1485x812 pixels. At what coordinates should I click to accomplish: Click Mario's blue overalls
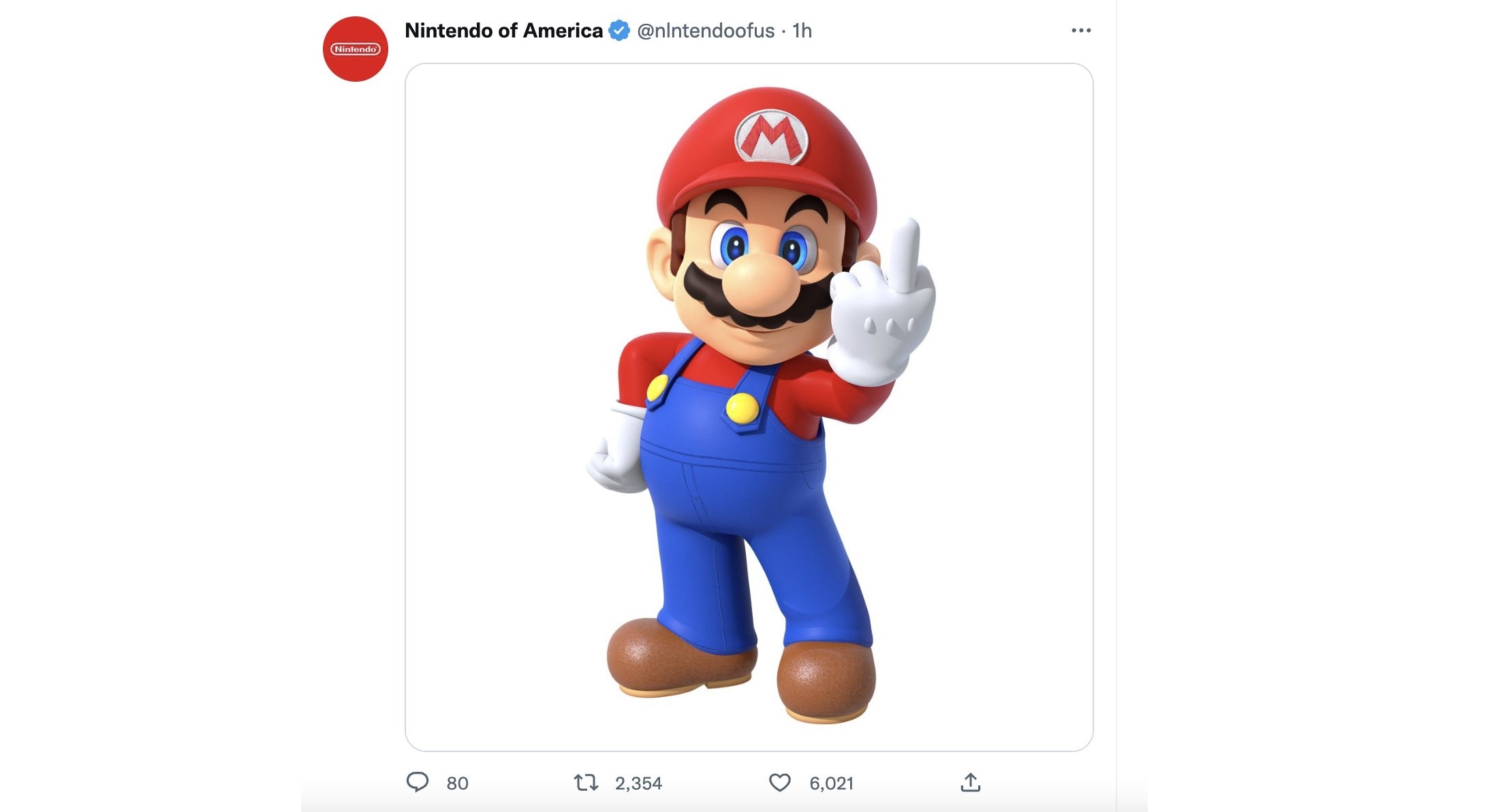coord(736,490)
